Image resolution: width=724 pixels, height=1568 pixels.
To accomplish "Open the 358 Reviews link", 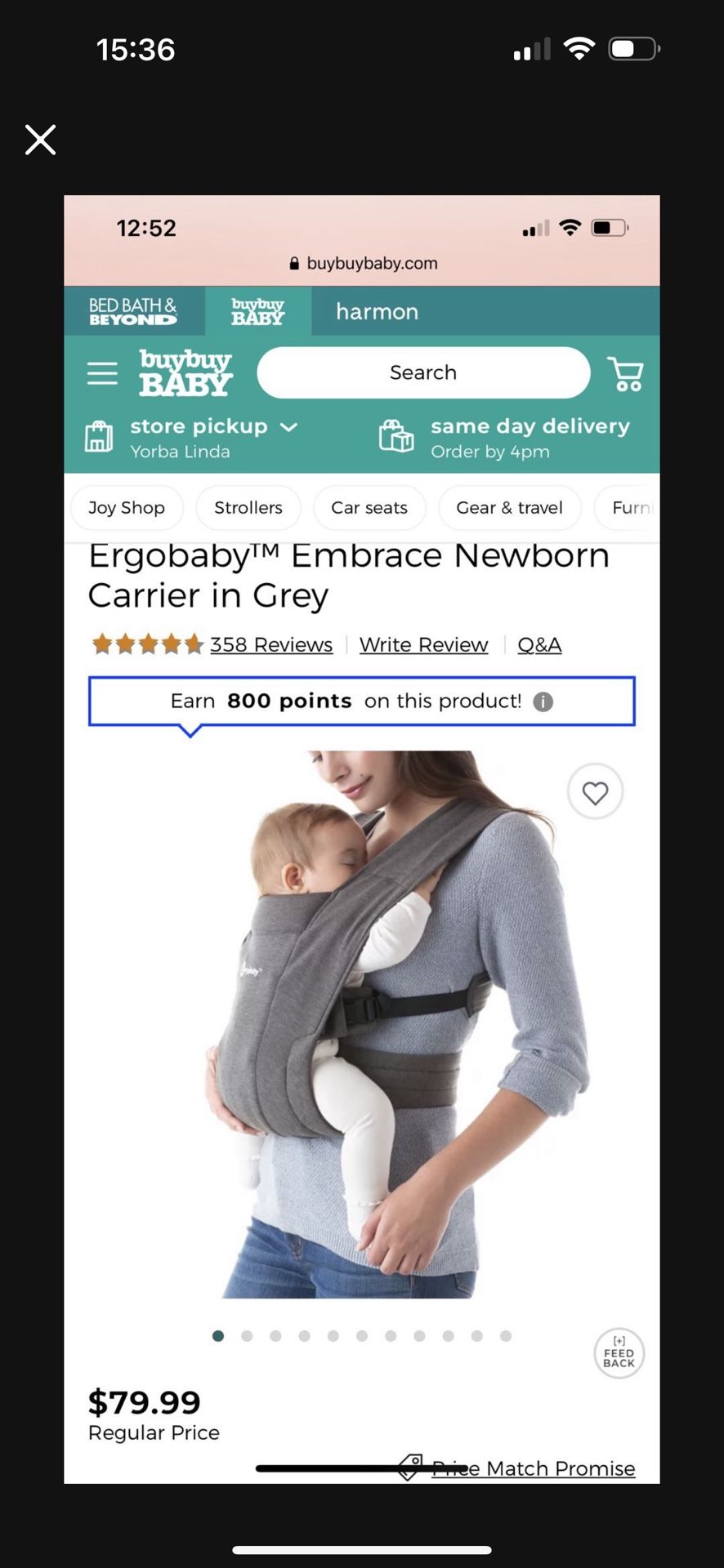I will (x=271, y=644).
